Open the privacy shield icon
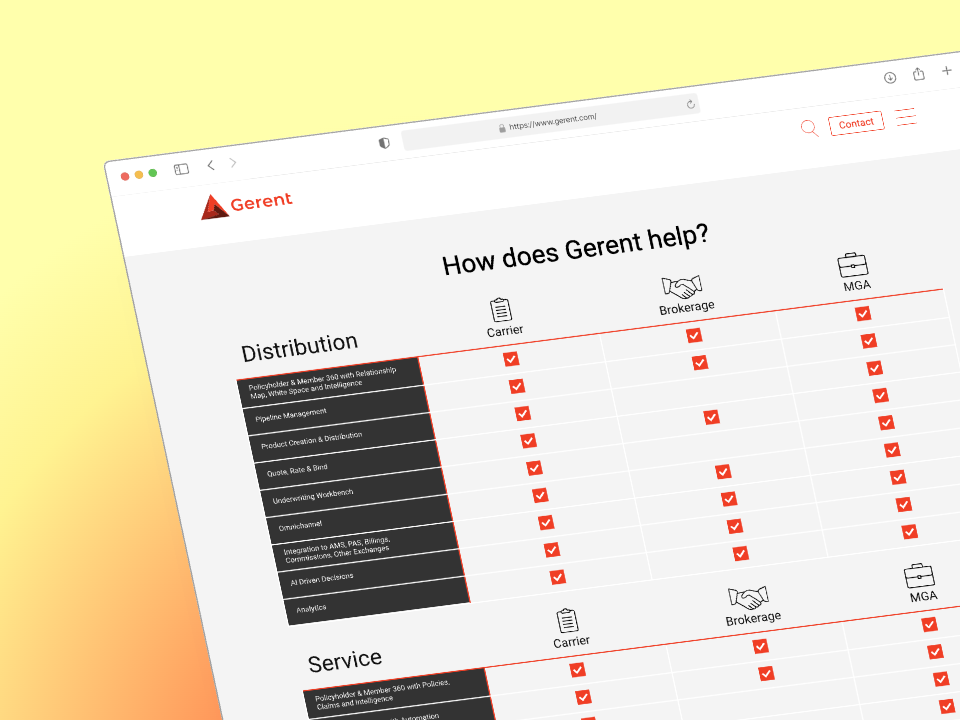The width and height of the screenshot is (960, 720). pos(384,143)
